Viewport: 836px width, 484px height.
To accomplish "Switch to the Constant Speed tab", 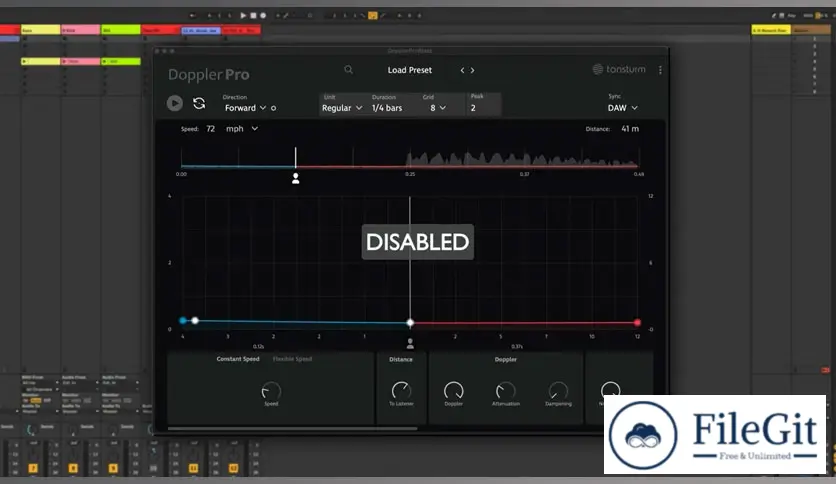I will [238, 359].
